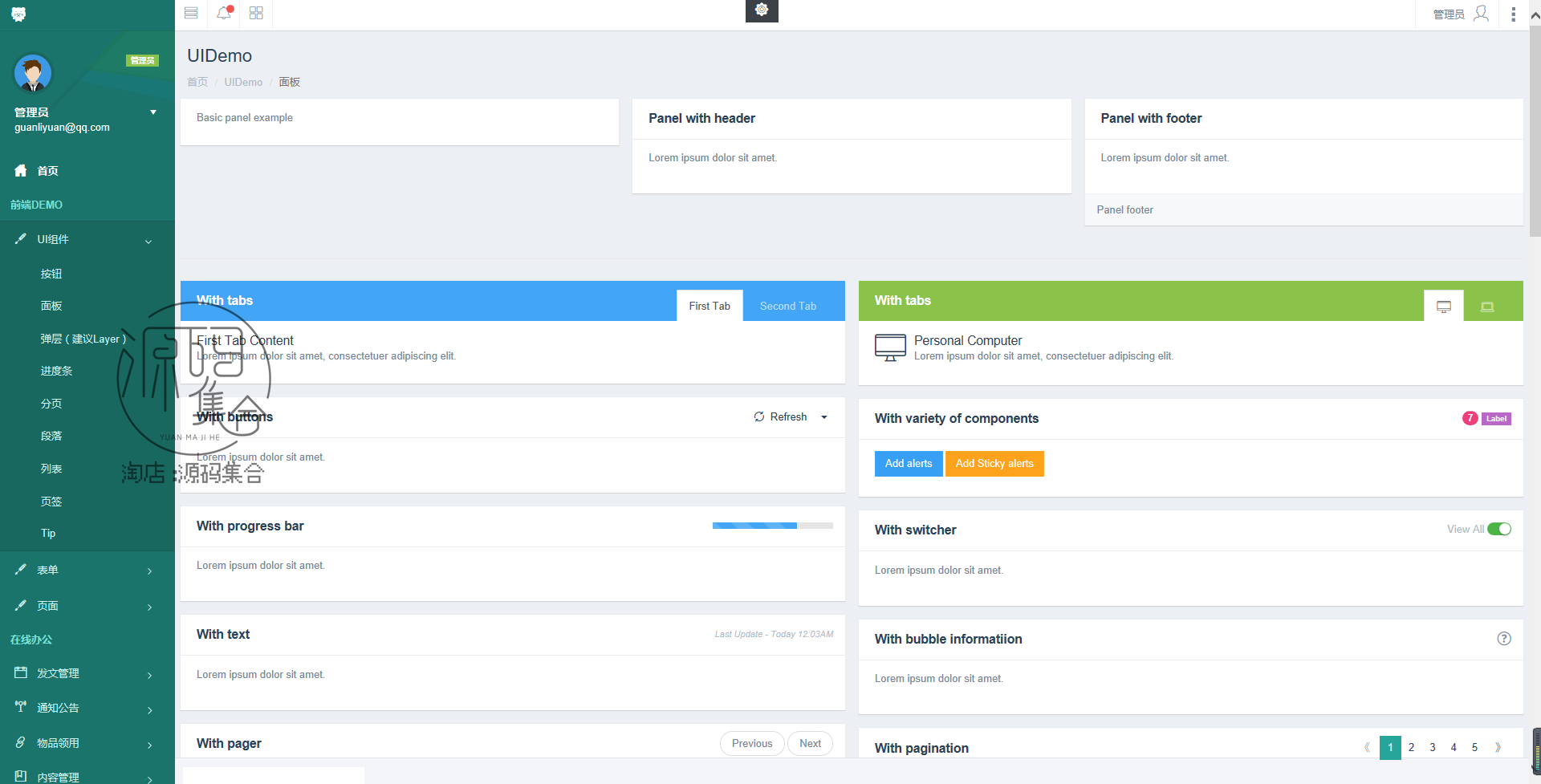Click the 内容管理 document icon
The width and height of the screenshot is (1541, 784).
21,776
